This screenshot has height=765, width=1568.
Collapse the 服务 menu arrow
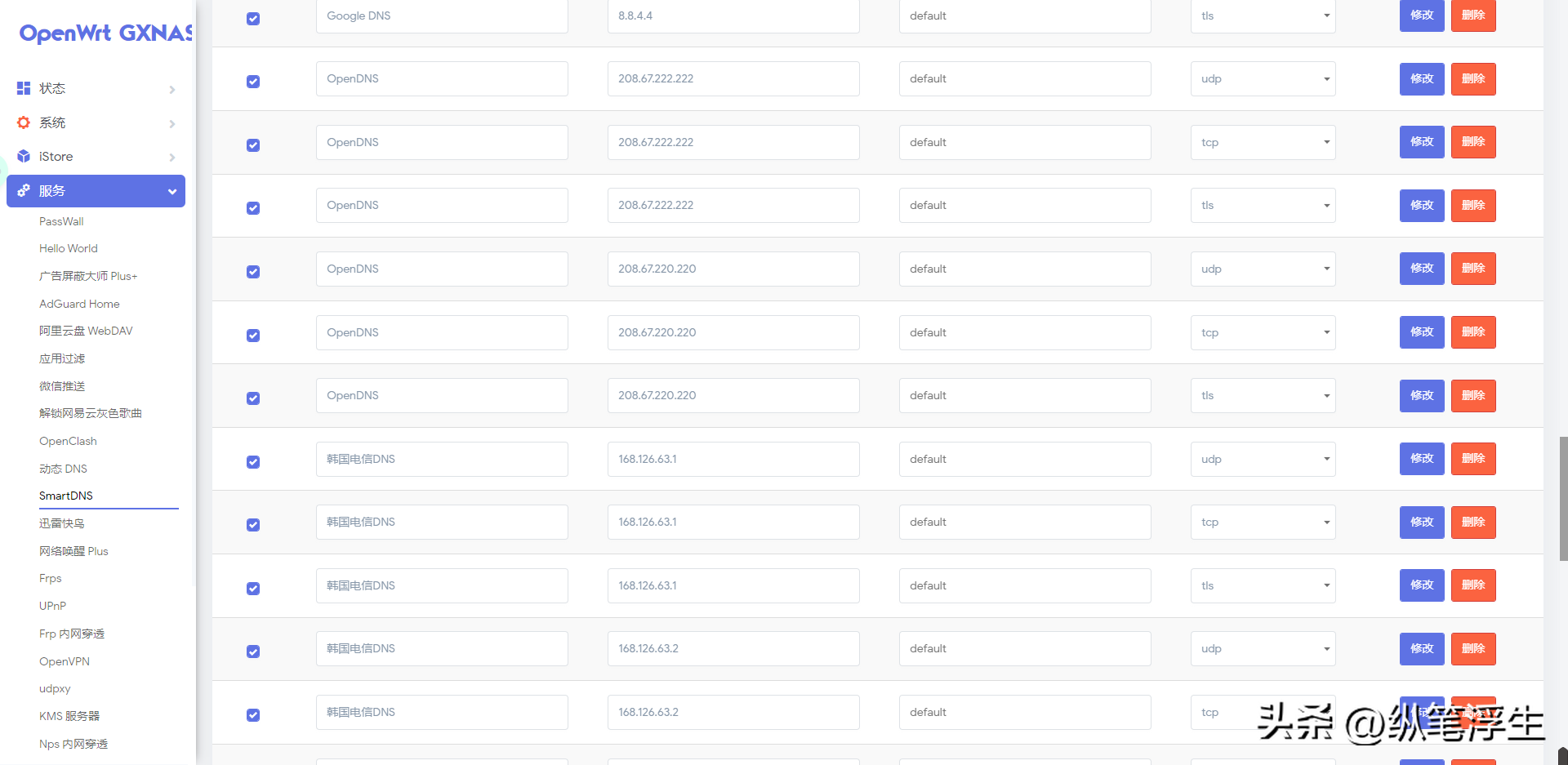pyautogui.click(x=172, y=191)
